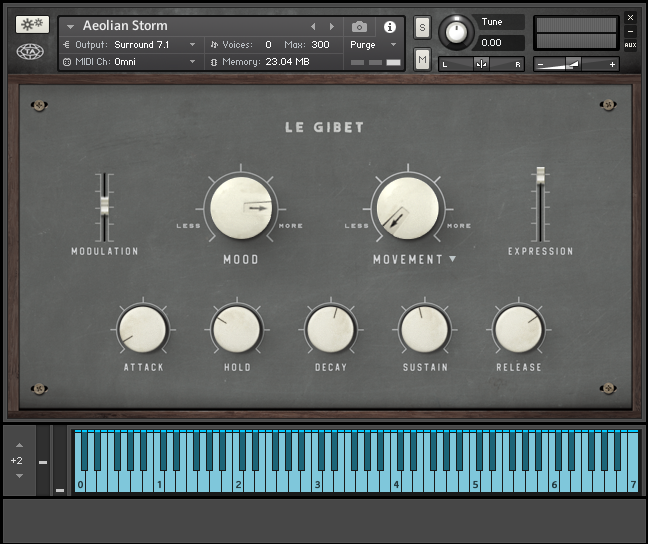This screenshot has width=649, height=544.
Task: Click the camera snapshot icon
Action: (359, 26)
